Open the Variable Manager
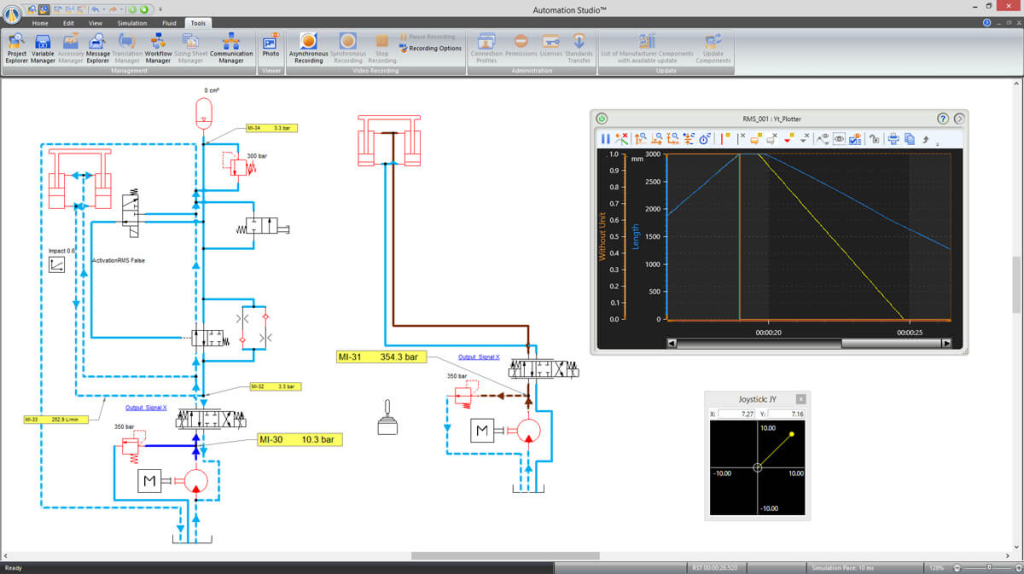This screenshot has width=1024, height=574. [x=42, y=49]
